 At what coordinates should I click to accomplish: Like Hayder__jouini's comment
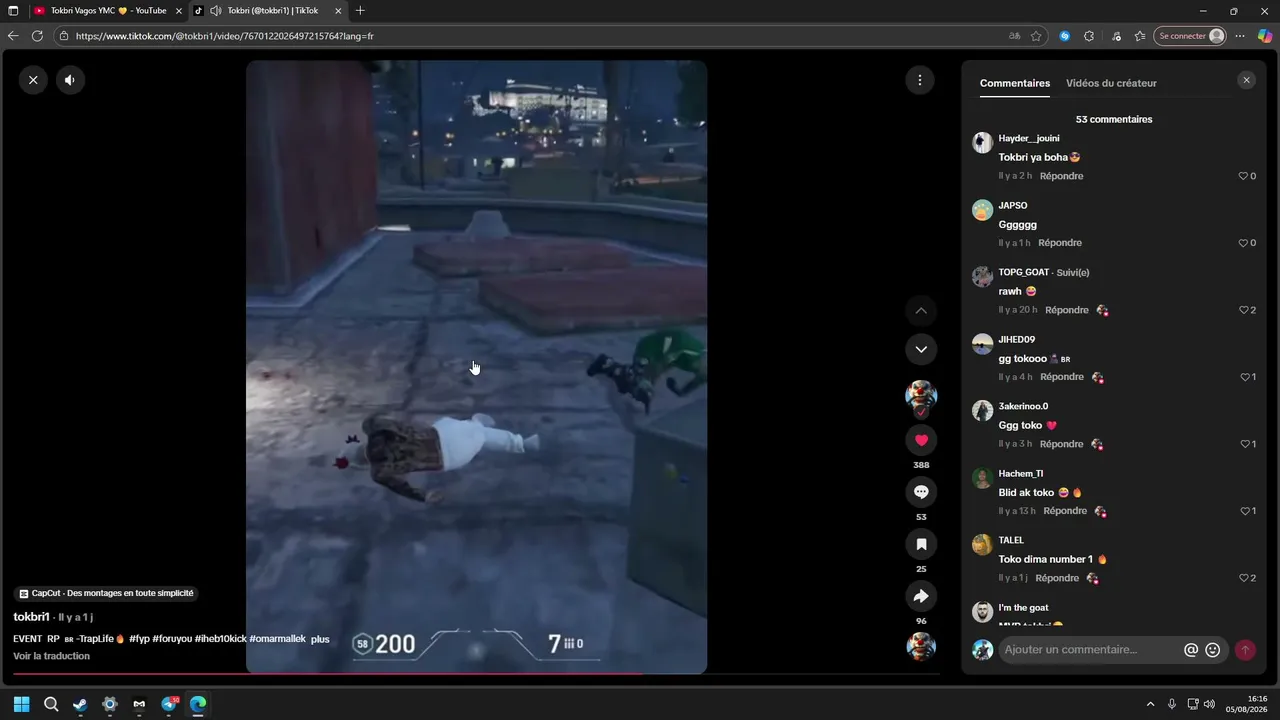coord(1244,176)
